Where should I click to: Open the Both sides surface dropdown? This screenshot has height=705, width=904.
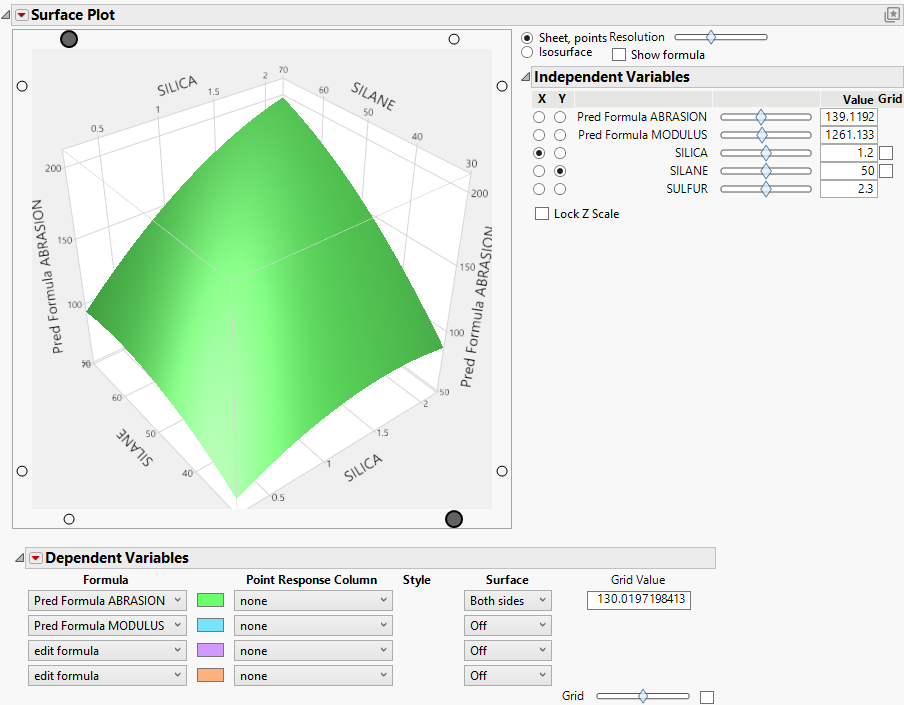click(507, 600)
